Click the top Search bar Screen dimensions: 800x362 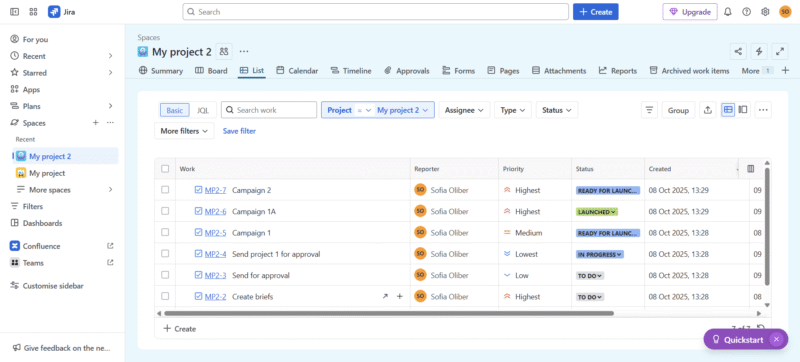point(376,12)
